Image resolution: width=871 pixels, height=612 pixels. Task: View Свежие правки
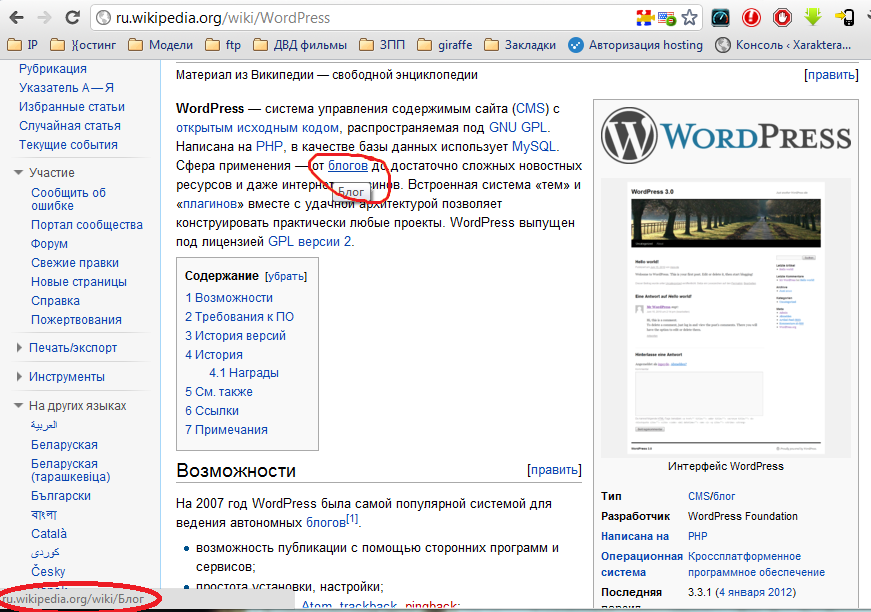click(x=75, y=263)
